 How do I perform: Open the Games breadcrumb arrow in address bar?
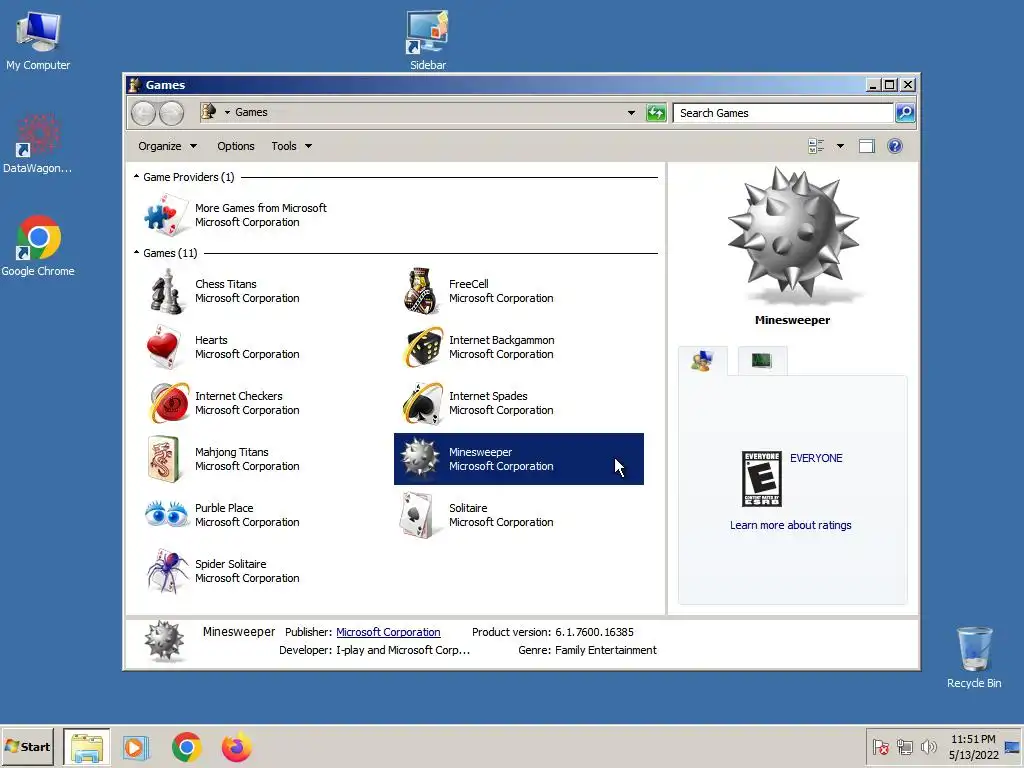point(227,112)
